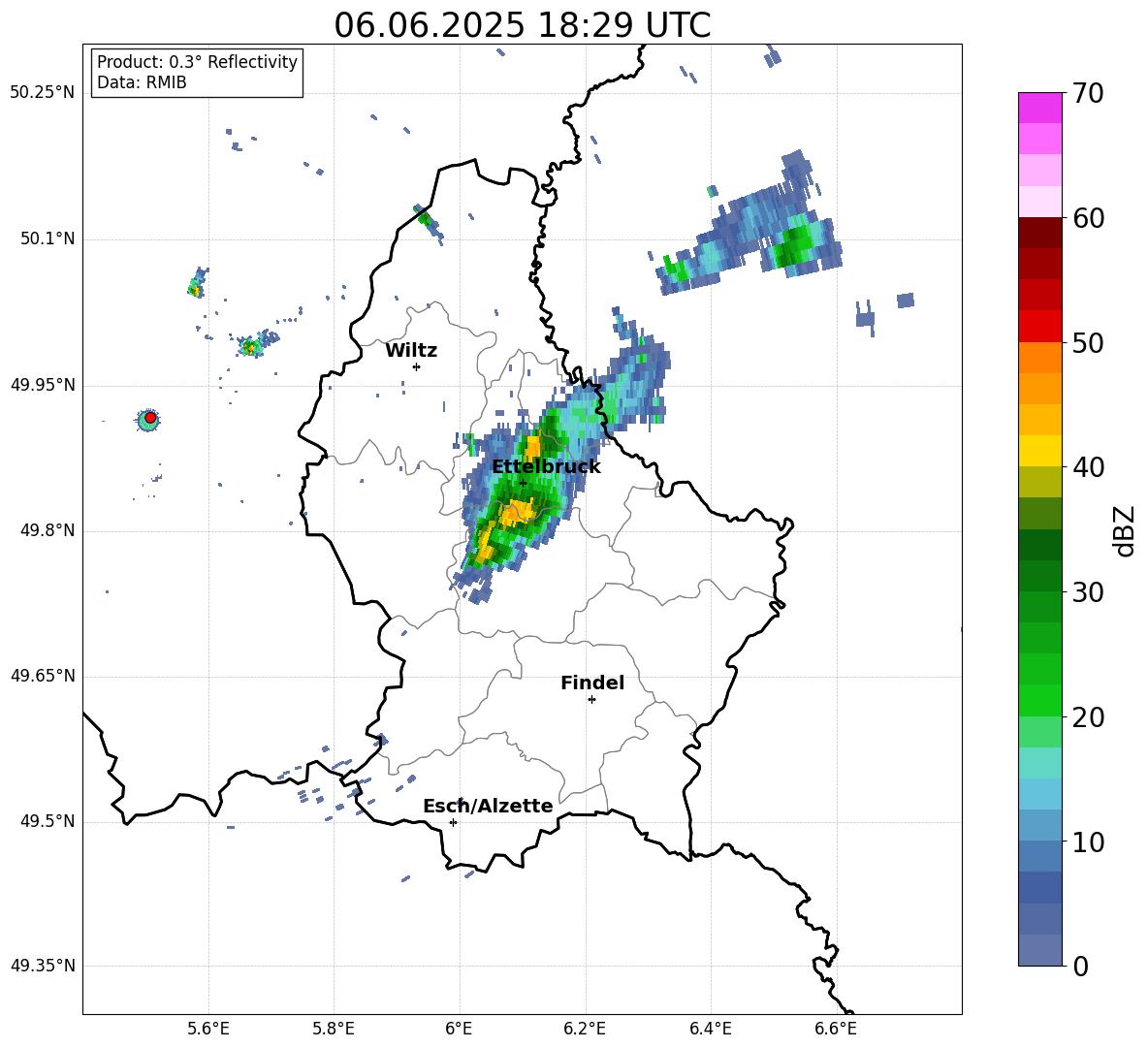Click the 6.2°E longitude label
Image resolution: width=1148 pixels, height=1048 pixels.
[585, 1029]
